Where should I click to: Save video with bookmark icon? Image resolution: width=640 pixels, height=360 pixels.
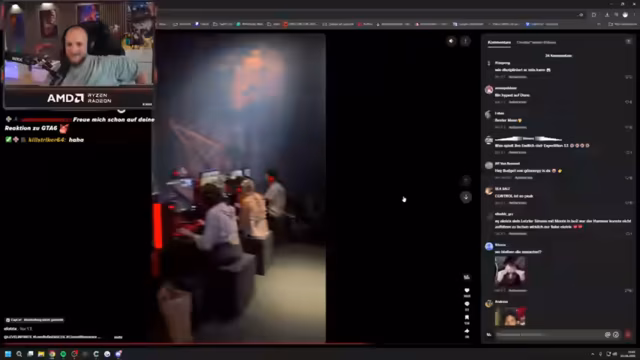click(x=467, y=318)
